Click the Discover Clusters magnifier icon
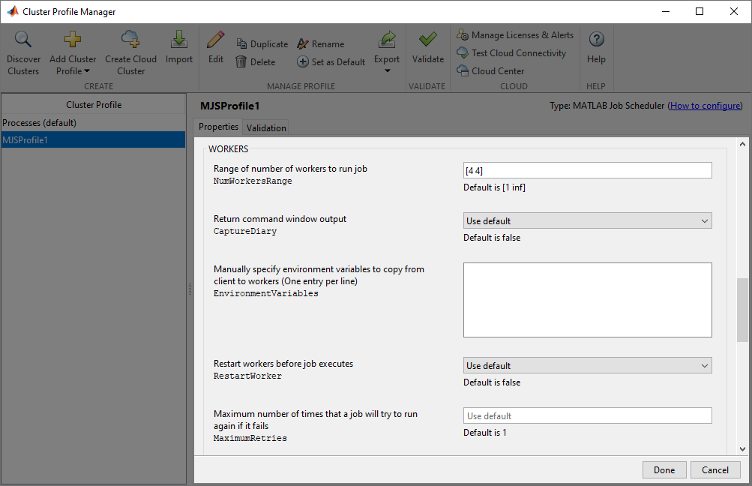 point(23,40)
